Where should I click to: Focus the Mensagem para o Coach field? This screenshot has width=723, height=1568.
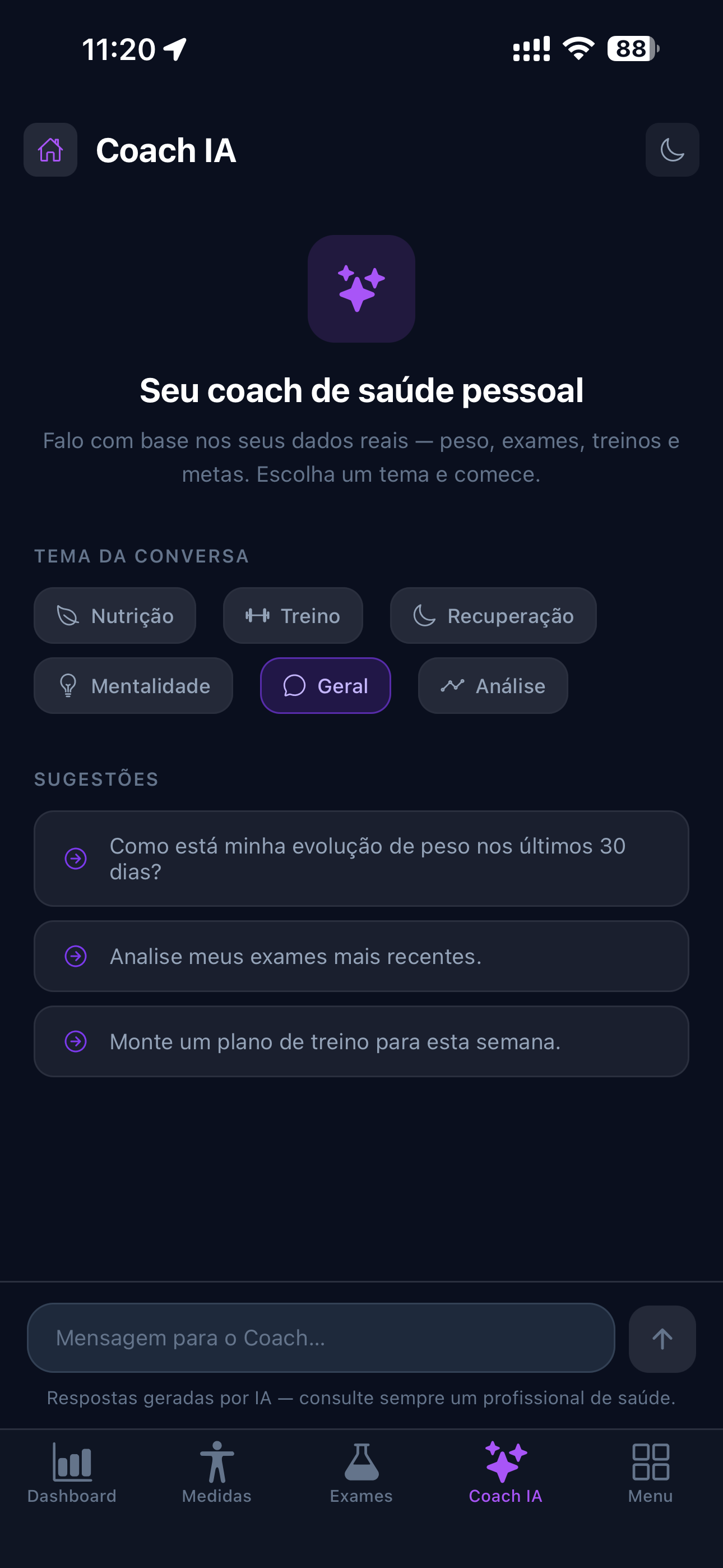(321, 1338)
